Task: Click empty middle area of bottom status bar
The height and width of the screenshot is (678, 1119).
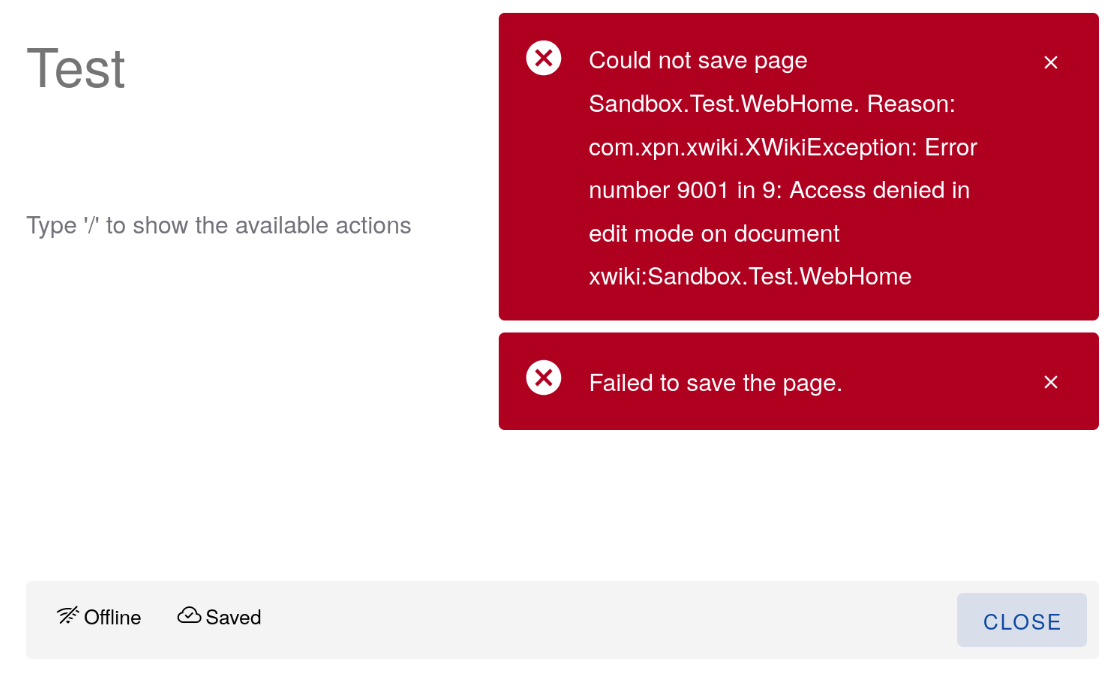Action: tap(600, 620)
